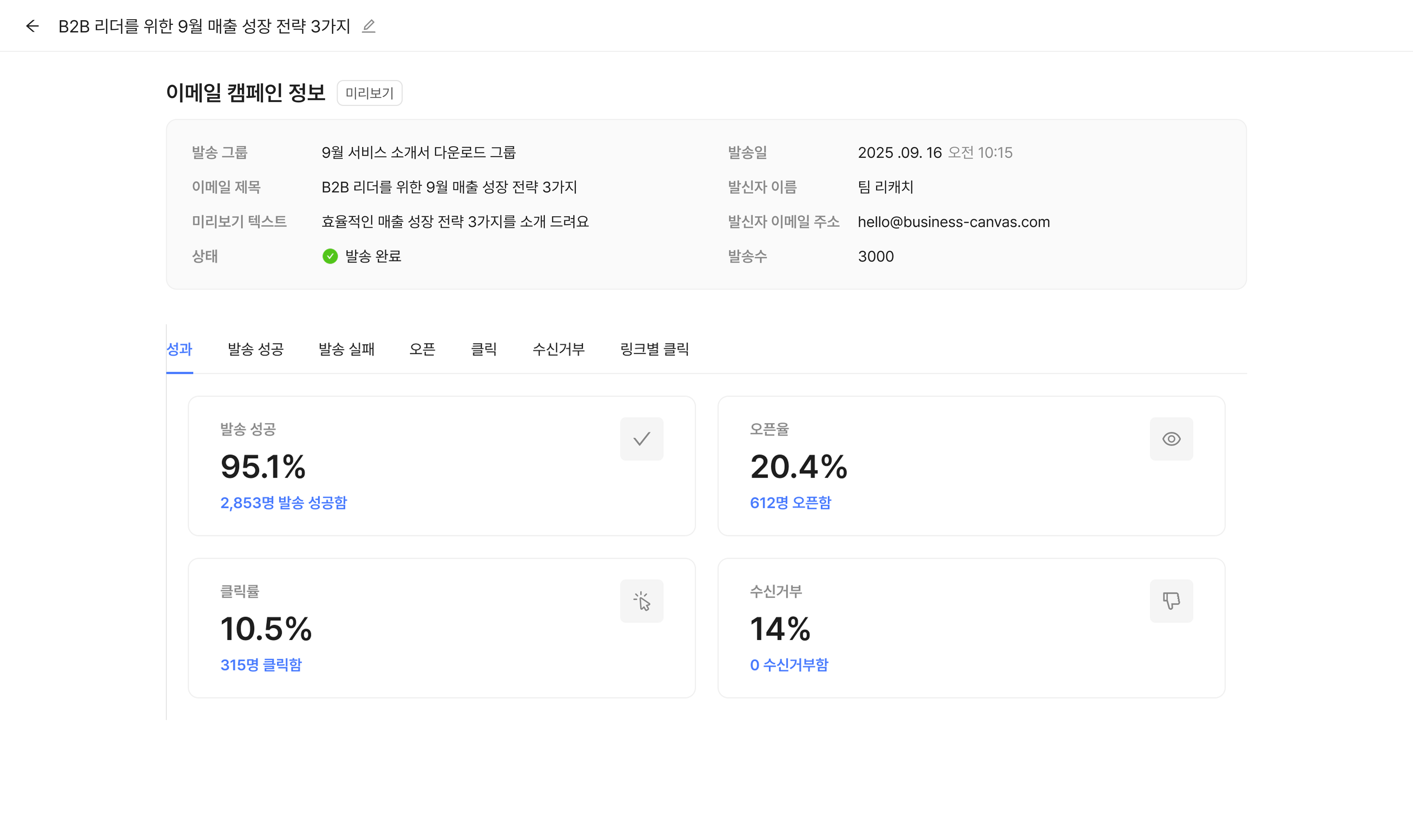This screenshot has width=1413, height=840.
Task: Open the 수신거부 tab
Action: point(558,349)
